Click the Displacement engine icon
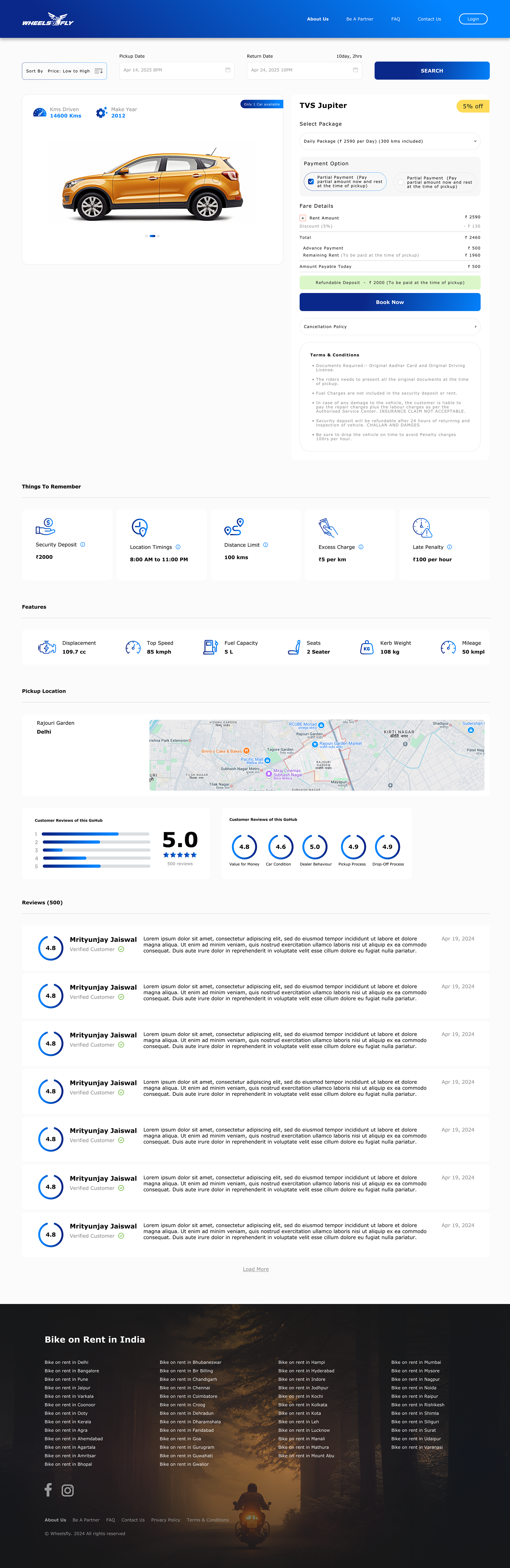 47,647
